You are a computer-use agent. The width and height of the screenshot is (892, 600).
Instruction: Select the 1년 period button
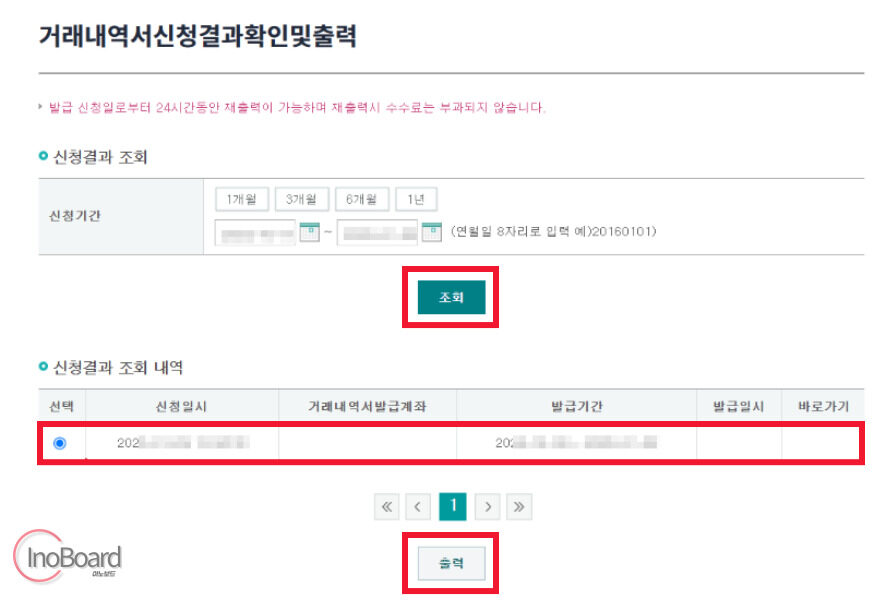416,199
